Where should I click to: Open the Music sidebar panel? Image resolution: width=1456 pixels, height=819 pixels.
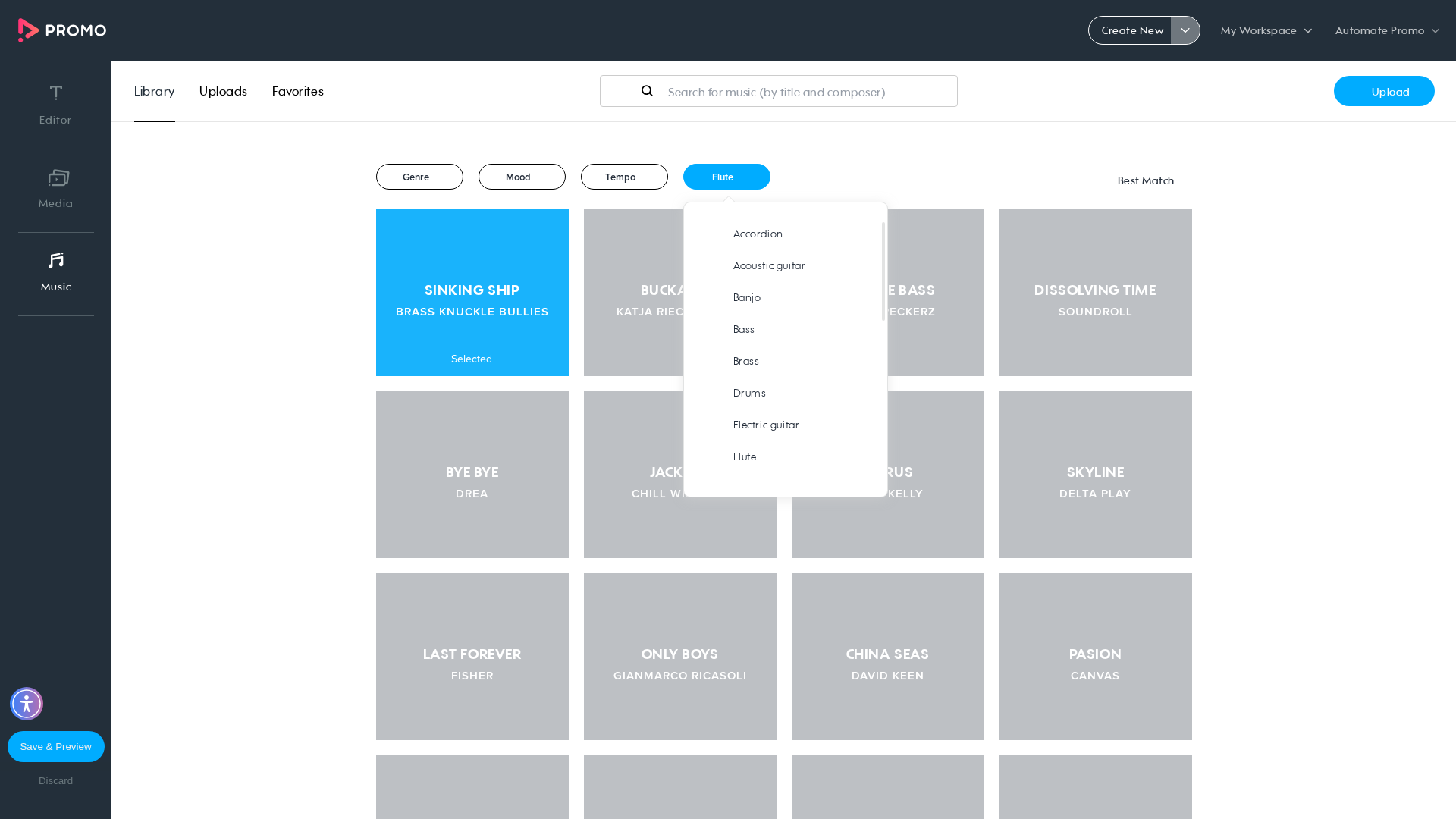pos(55,273)
